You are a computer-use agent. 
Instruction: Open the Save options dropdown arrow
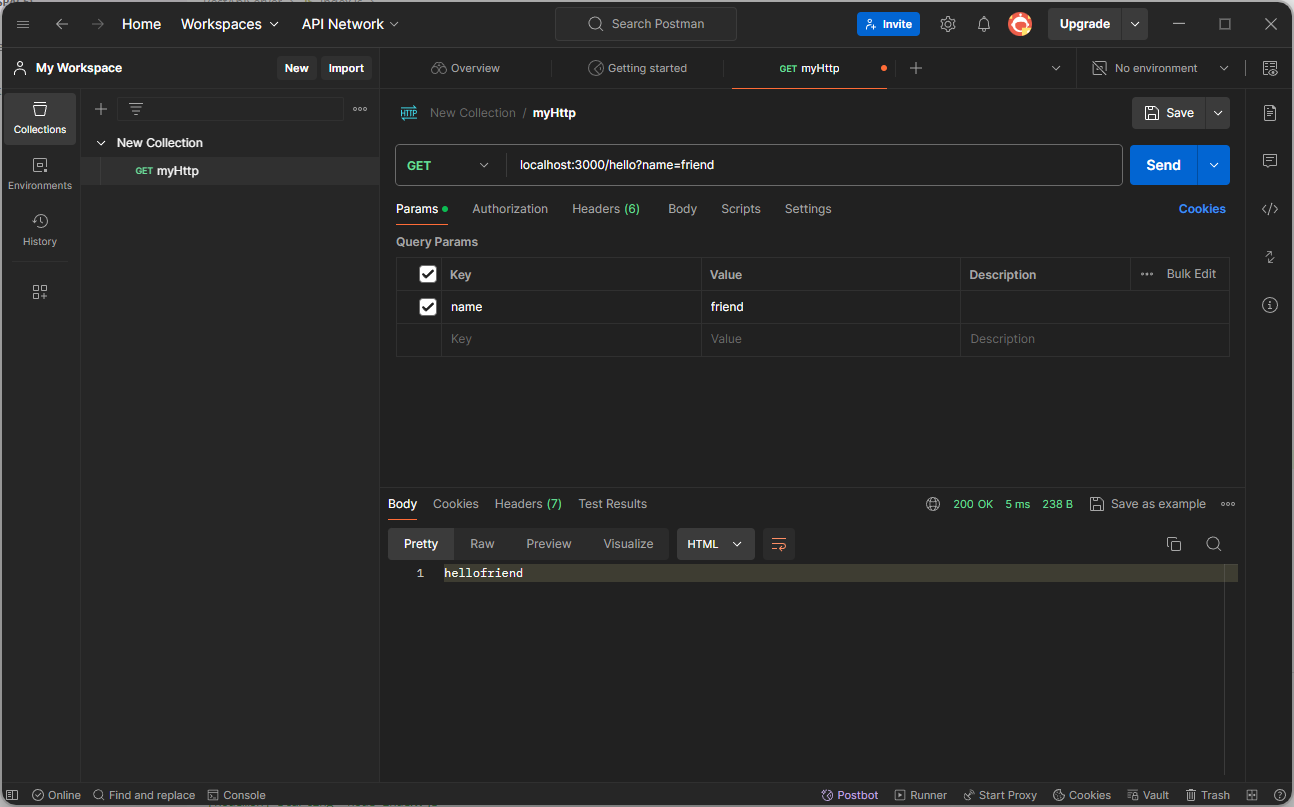click(x=1218, y=113)
